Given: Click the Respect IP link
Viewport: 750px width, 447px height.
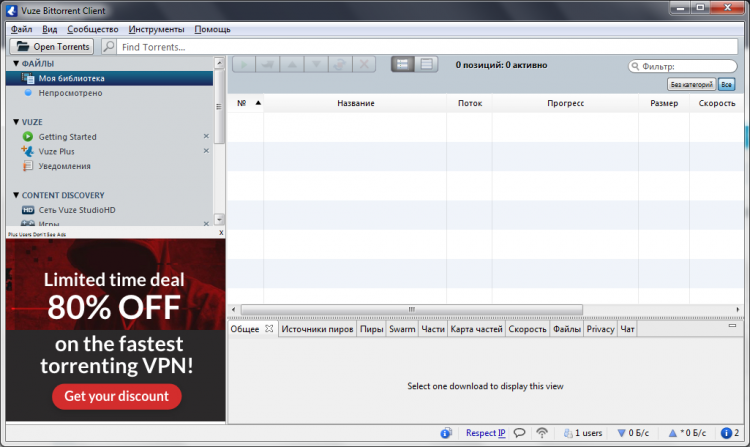Looking at the screenshot, I should (485, 433).
